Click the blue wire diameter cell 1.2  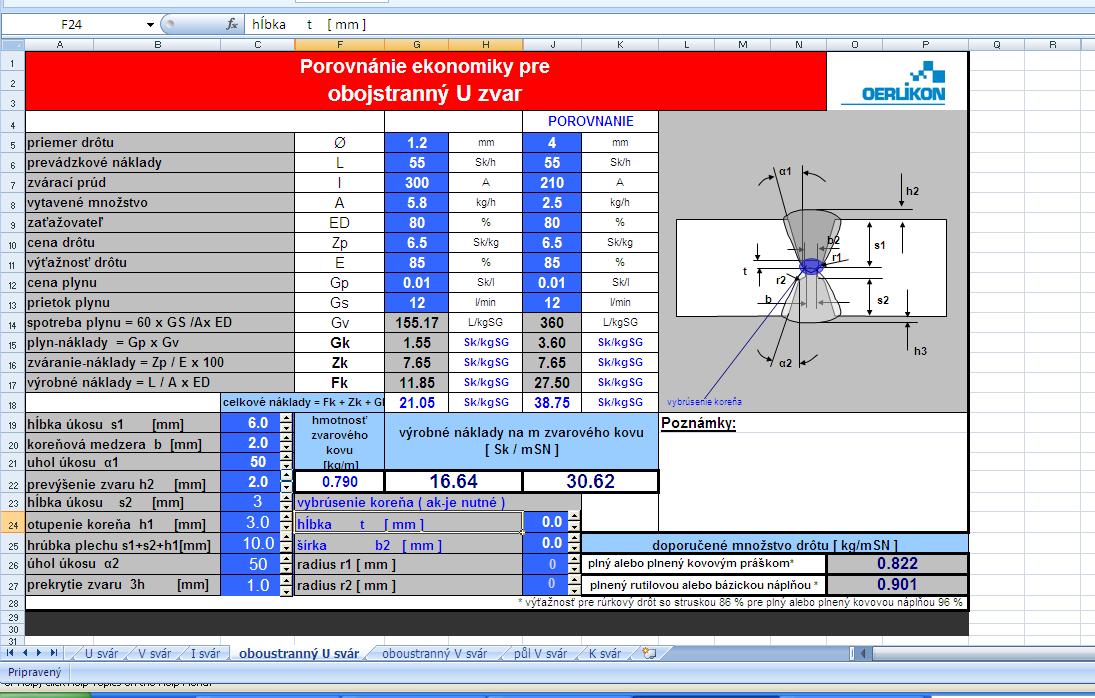416,143
